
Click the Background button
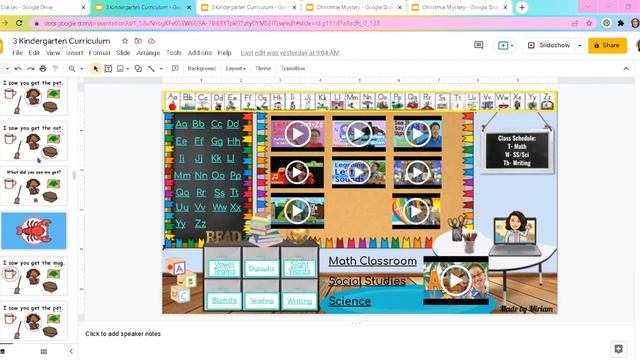coord(201,69)
